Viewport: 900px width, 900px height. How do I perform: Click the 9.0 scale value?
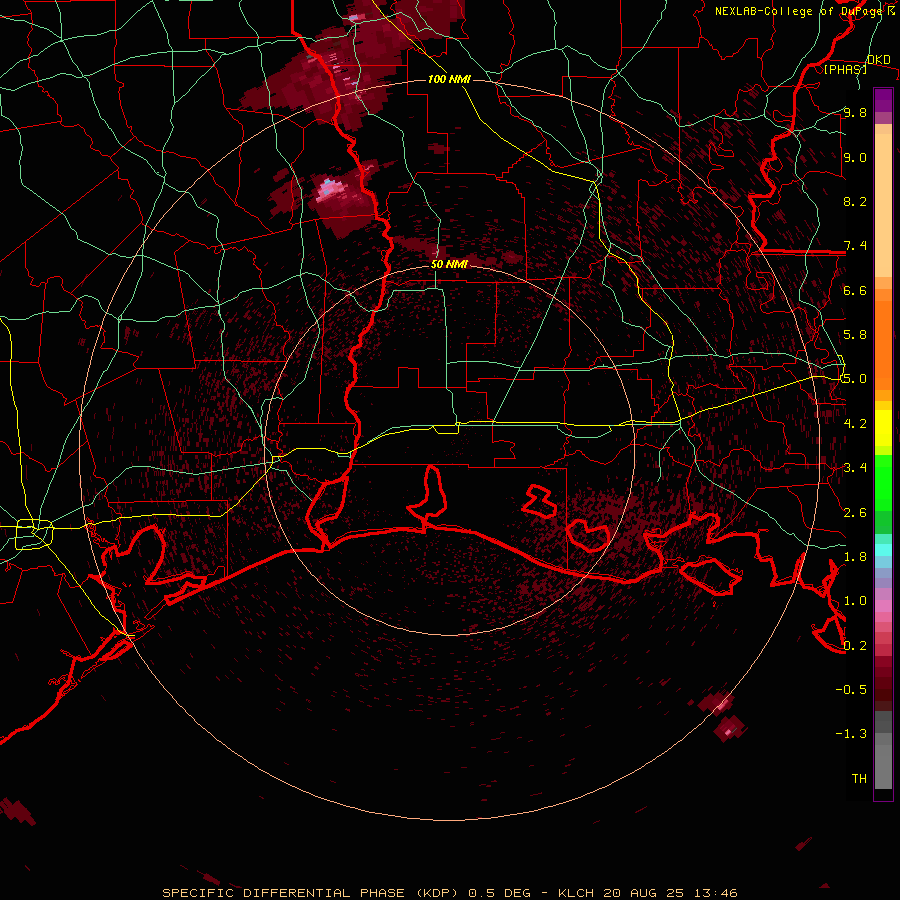point(855,157)
